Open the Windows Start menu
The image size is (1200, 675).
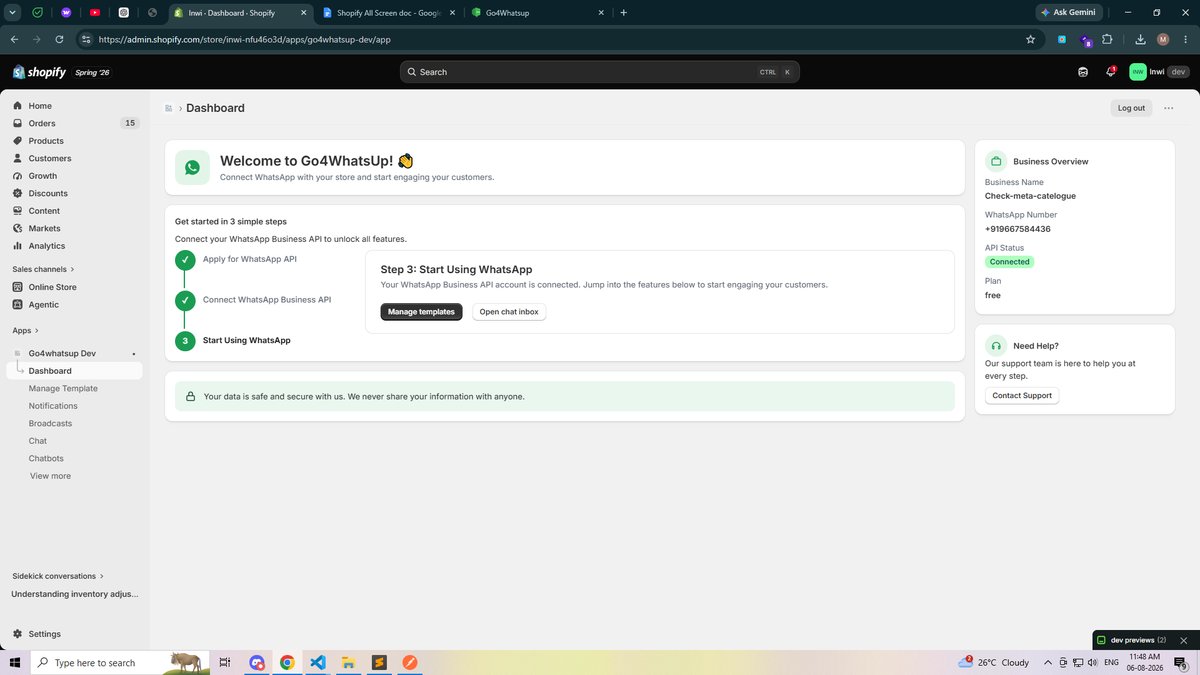(x=14, y=662)
